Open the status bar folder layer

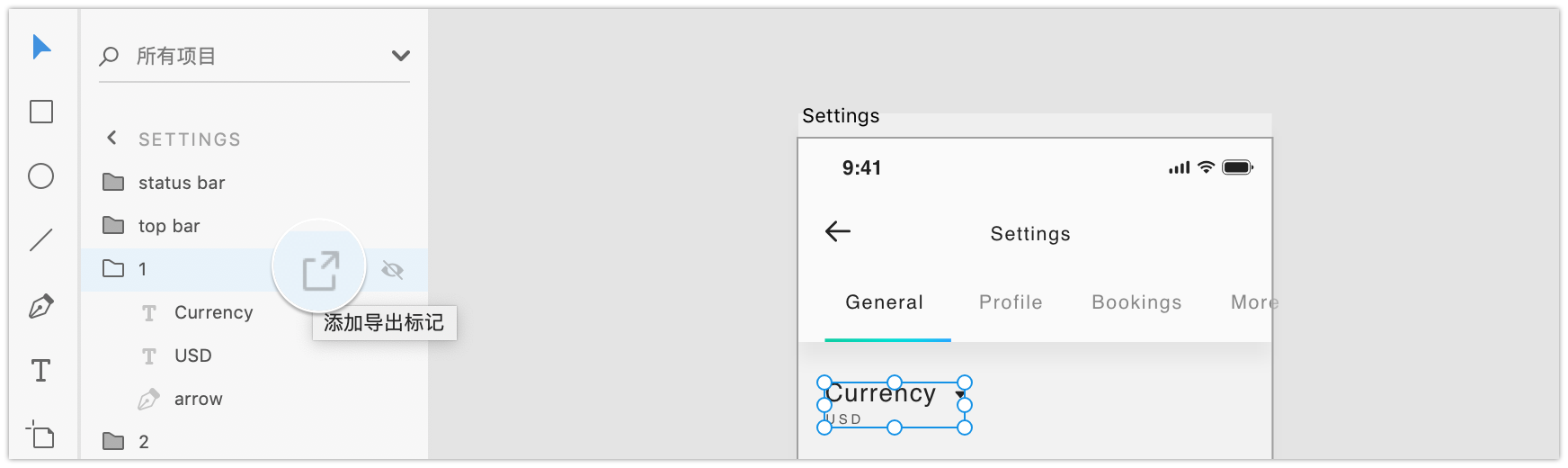tap(182, 183)
